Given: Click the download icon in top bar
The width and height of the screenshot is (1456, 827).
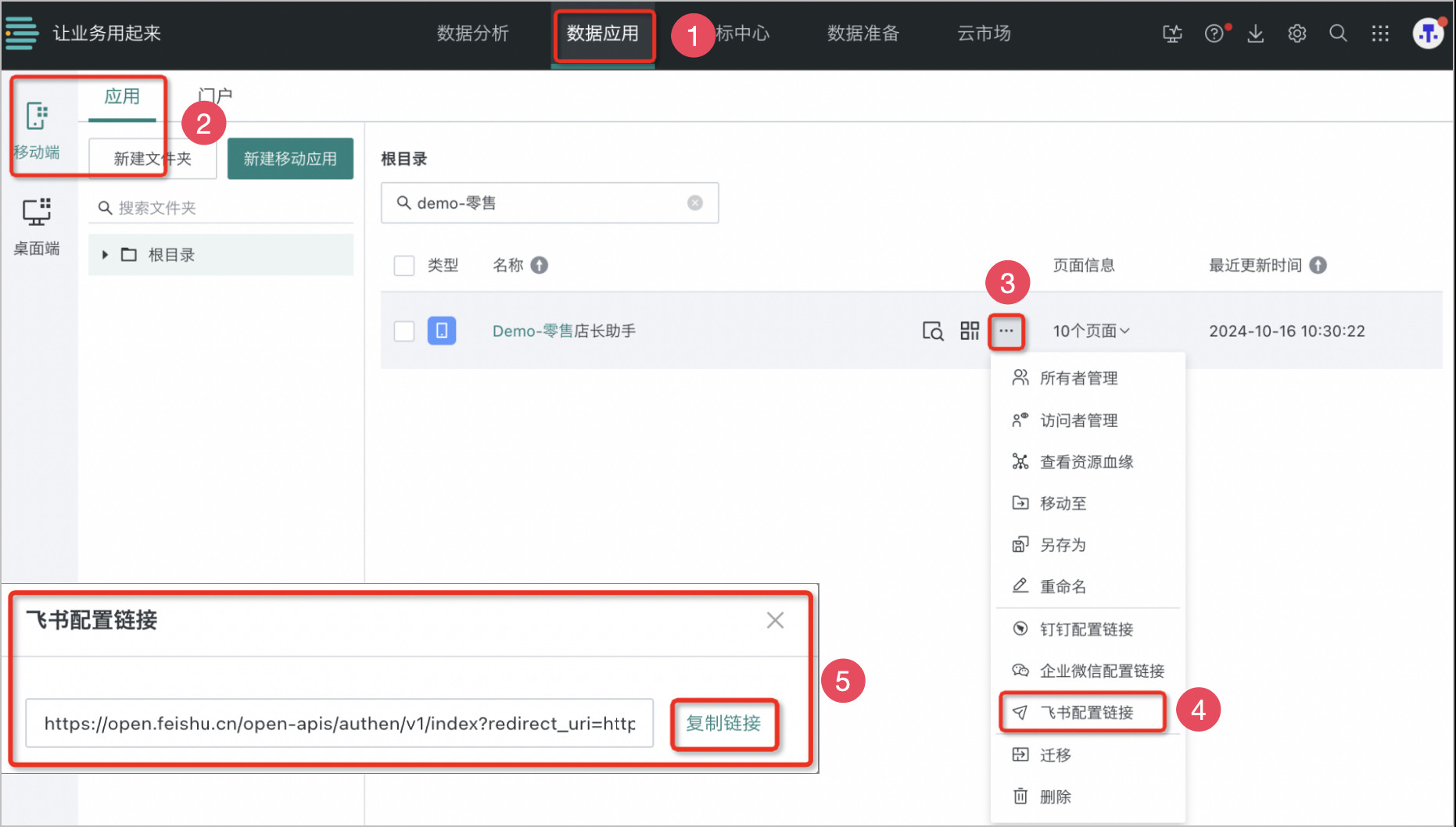Looking at the screenshot, I should click(x=1255, y=34).
